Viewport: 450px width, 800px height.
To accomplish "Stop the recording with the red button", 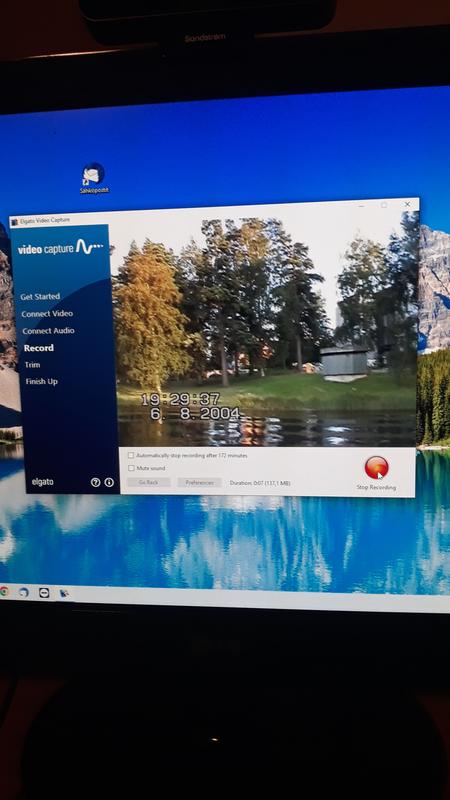I will point(377,468).
